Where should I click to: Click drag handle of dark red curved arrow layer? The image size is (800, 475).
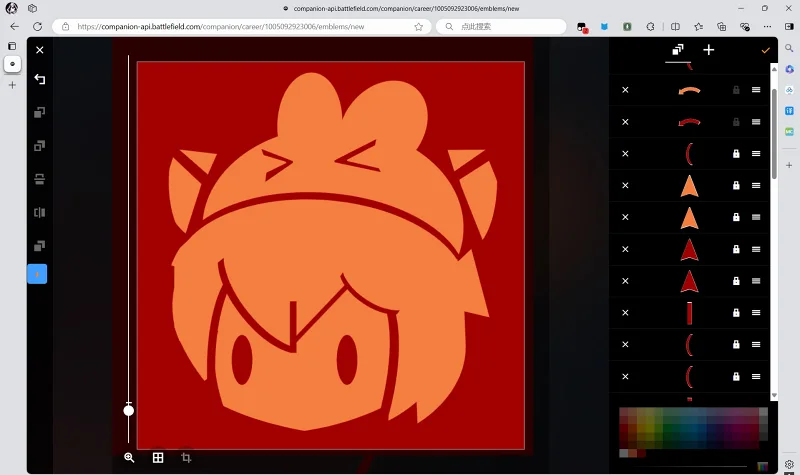pos(756,122)
